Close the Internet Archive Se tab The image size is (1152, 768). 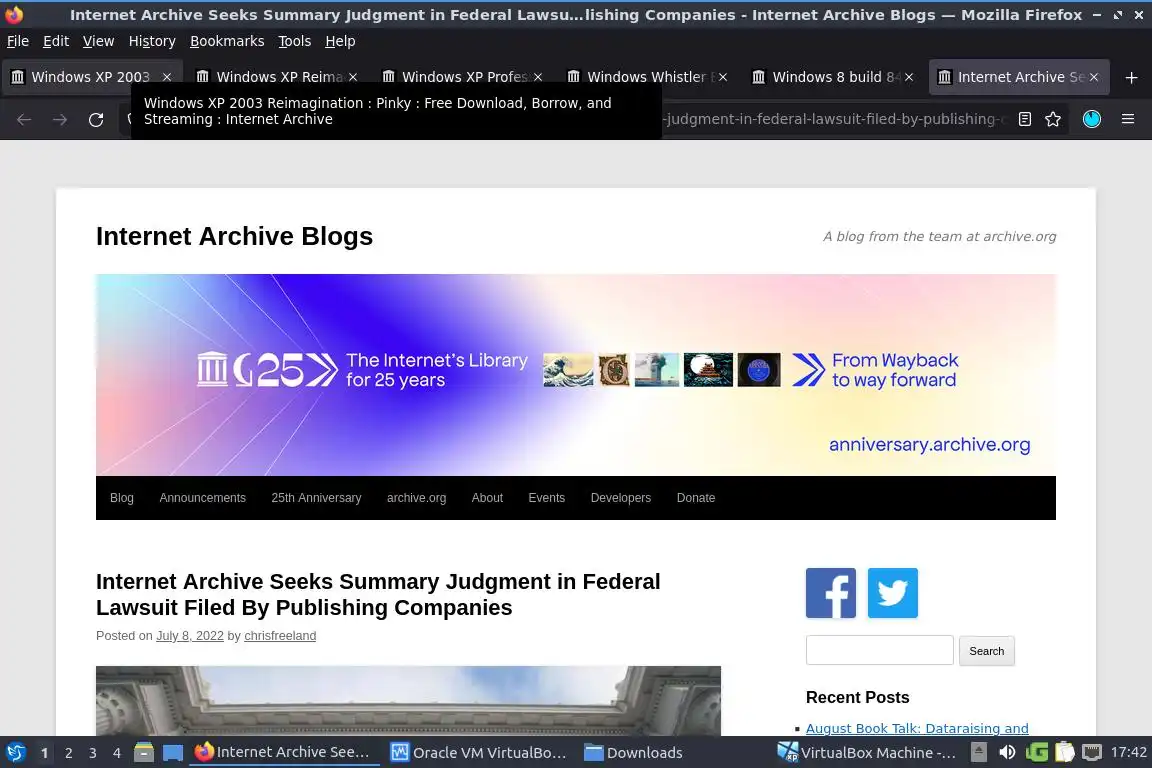point(1094,77)
